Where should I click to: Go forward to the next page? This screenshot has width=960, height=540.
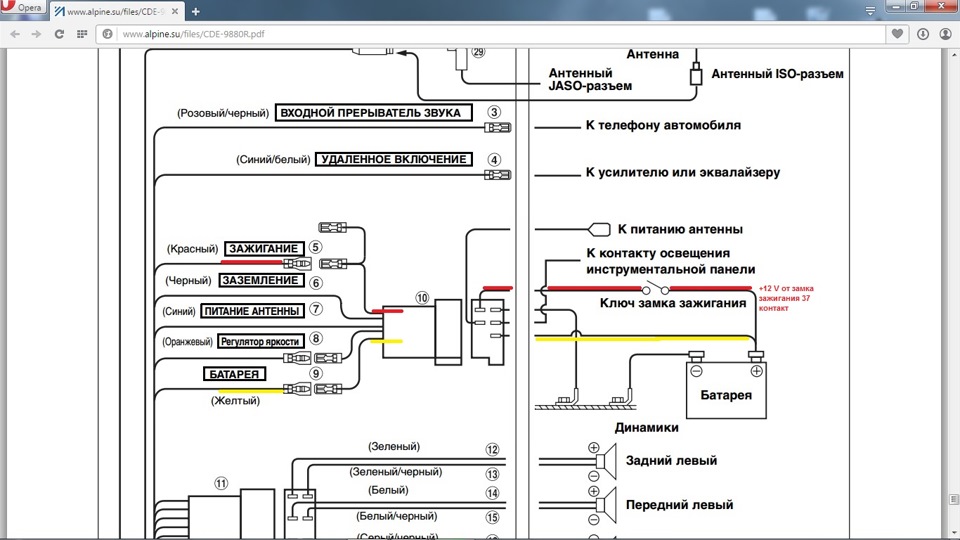(x=36, y=34)
